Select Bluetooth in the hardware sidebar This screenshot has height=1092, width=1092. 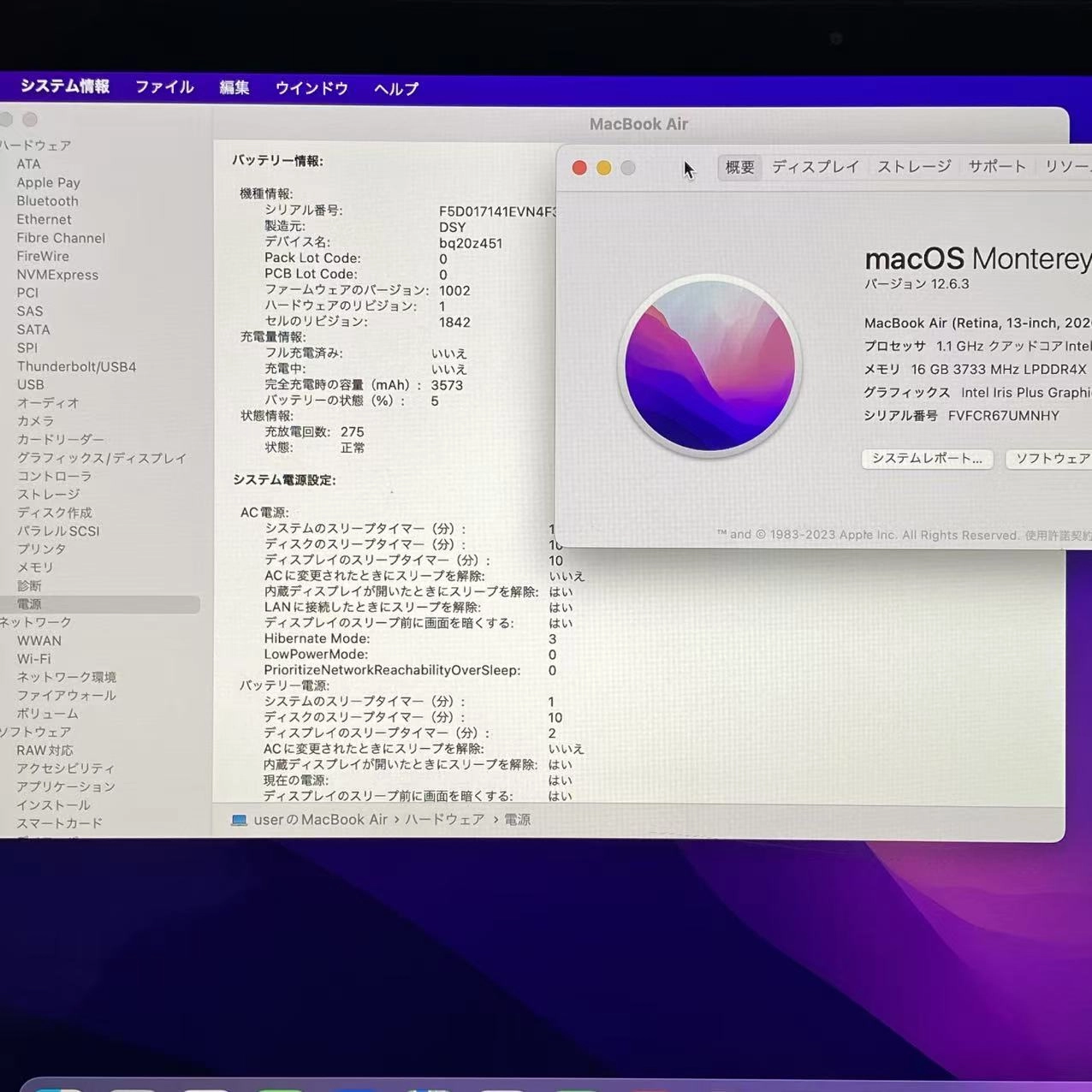click(x=47, y=200)
